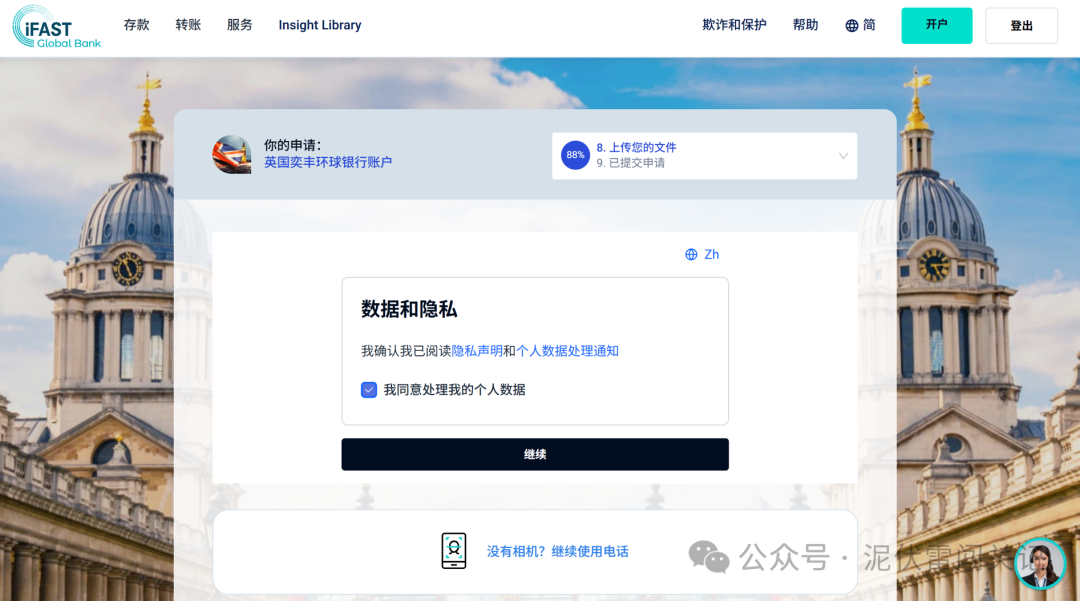Expand the step 8 progress panel chevron

pos(843,157)
